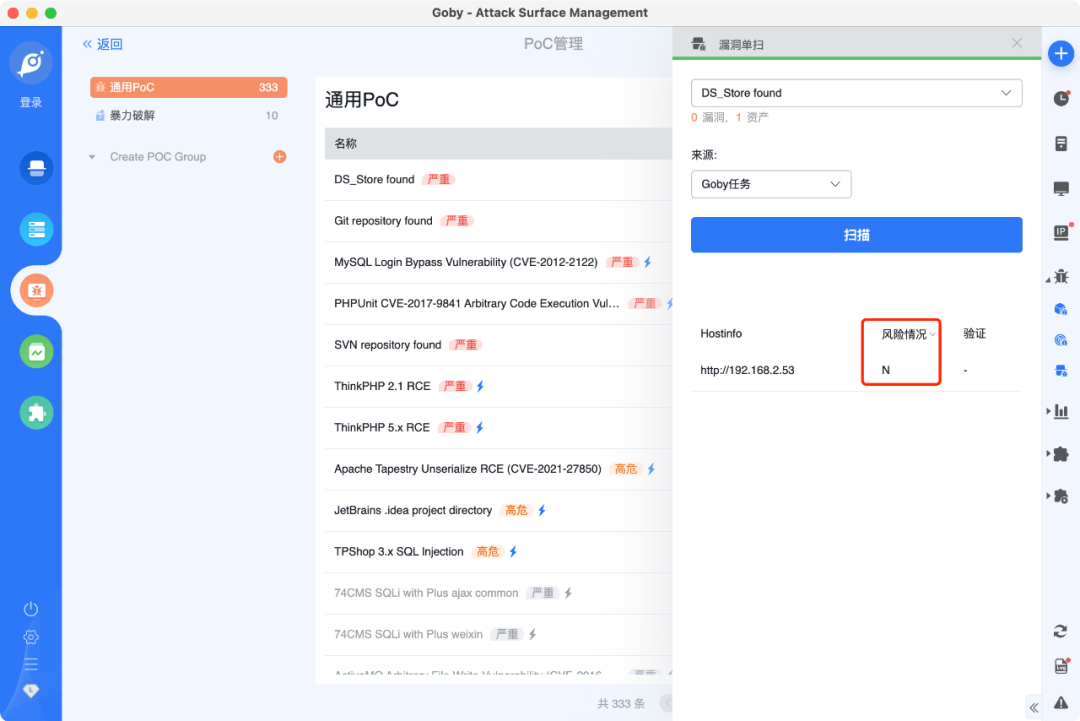Click the blue scanner tool icon below globe
The height and width of the screenshot is (721, 1080).
click(x=1061, y=371)
